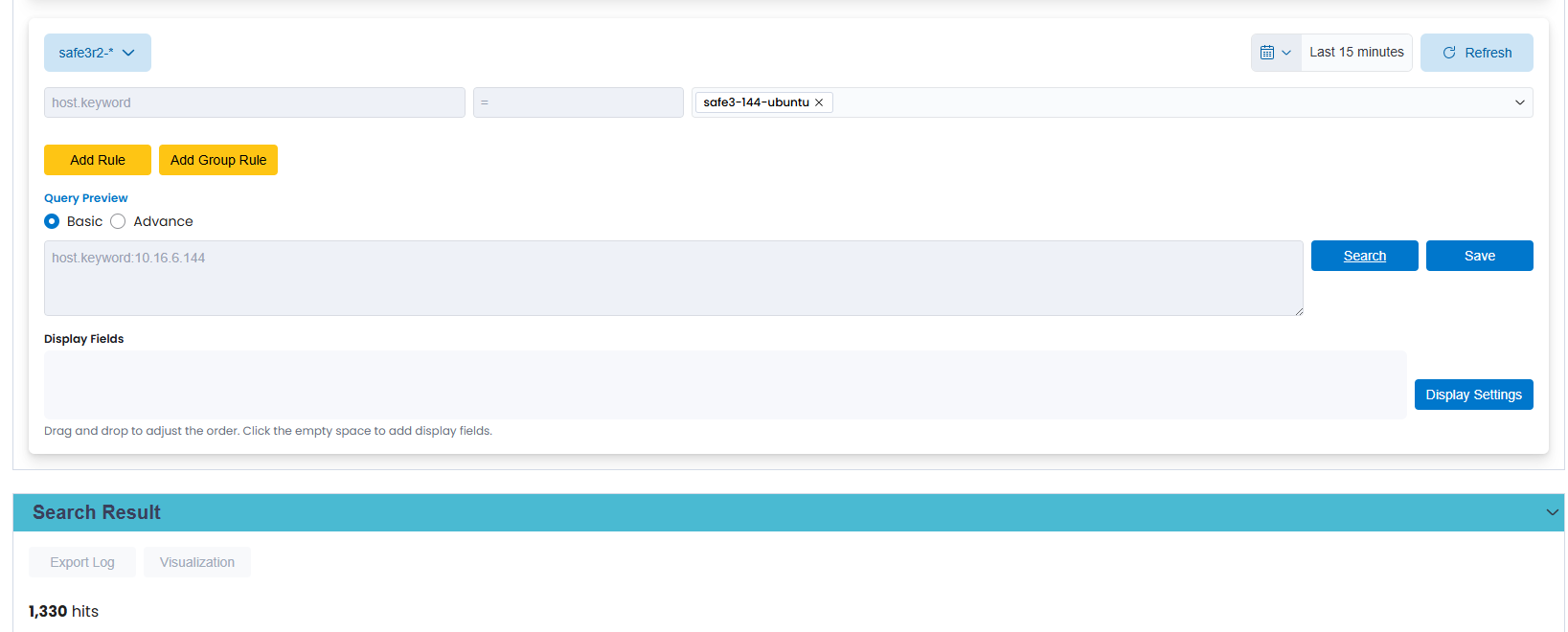The height and width of the screenshot is (632, 1568).
Task: Open Display Settings
Action: pyautogui.click(x=1474, y=395)
